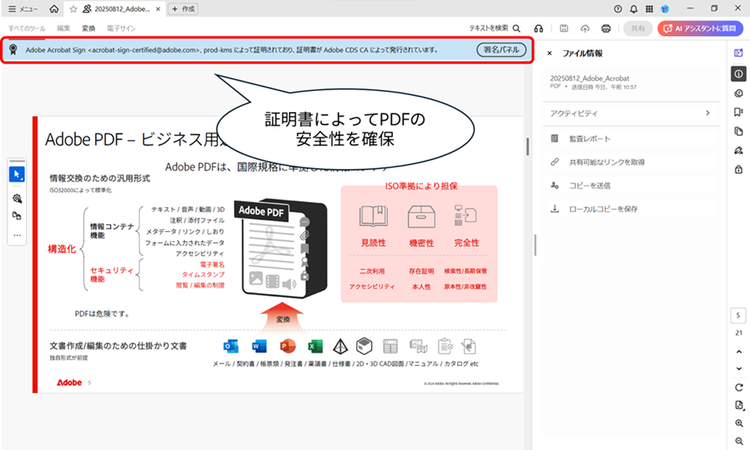Select the zoom/marquee tool in quick toolbar
Screen dimensions: 750x450
click(x=17, y=198)
